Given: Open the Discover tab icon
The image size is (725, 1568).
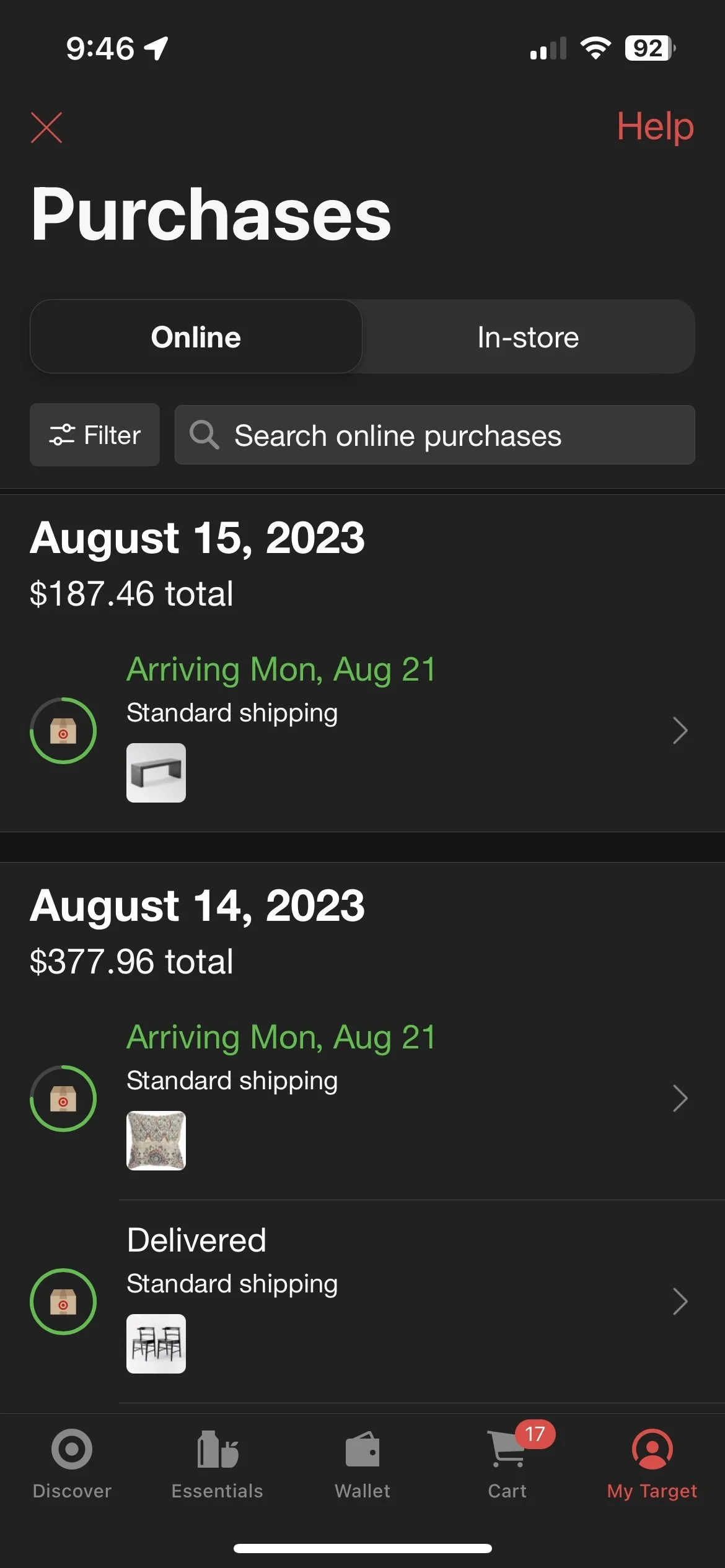Looking at the screenshot, I should [x=72, y=1449].
